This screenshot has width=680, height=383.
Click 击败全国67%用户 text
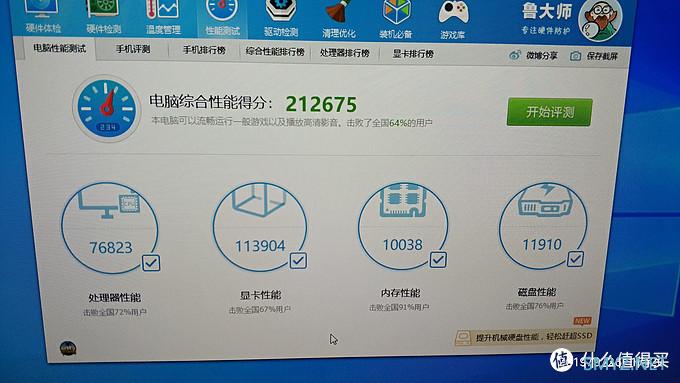(x=260, y=310)
